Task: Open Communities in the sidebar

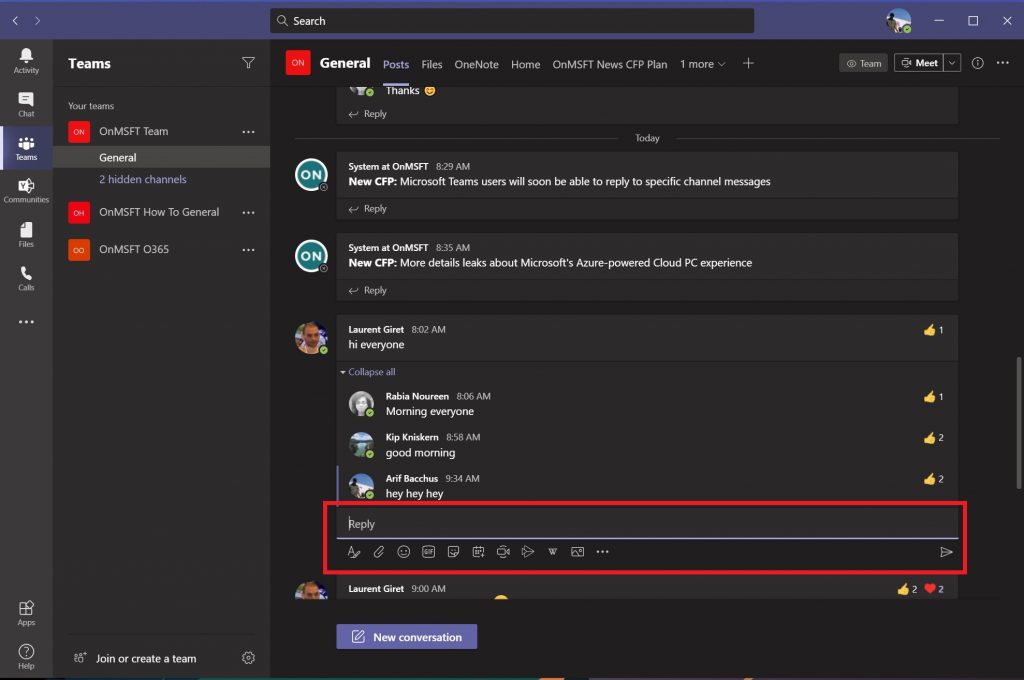Action: tap(26, 191)
